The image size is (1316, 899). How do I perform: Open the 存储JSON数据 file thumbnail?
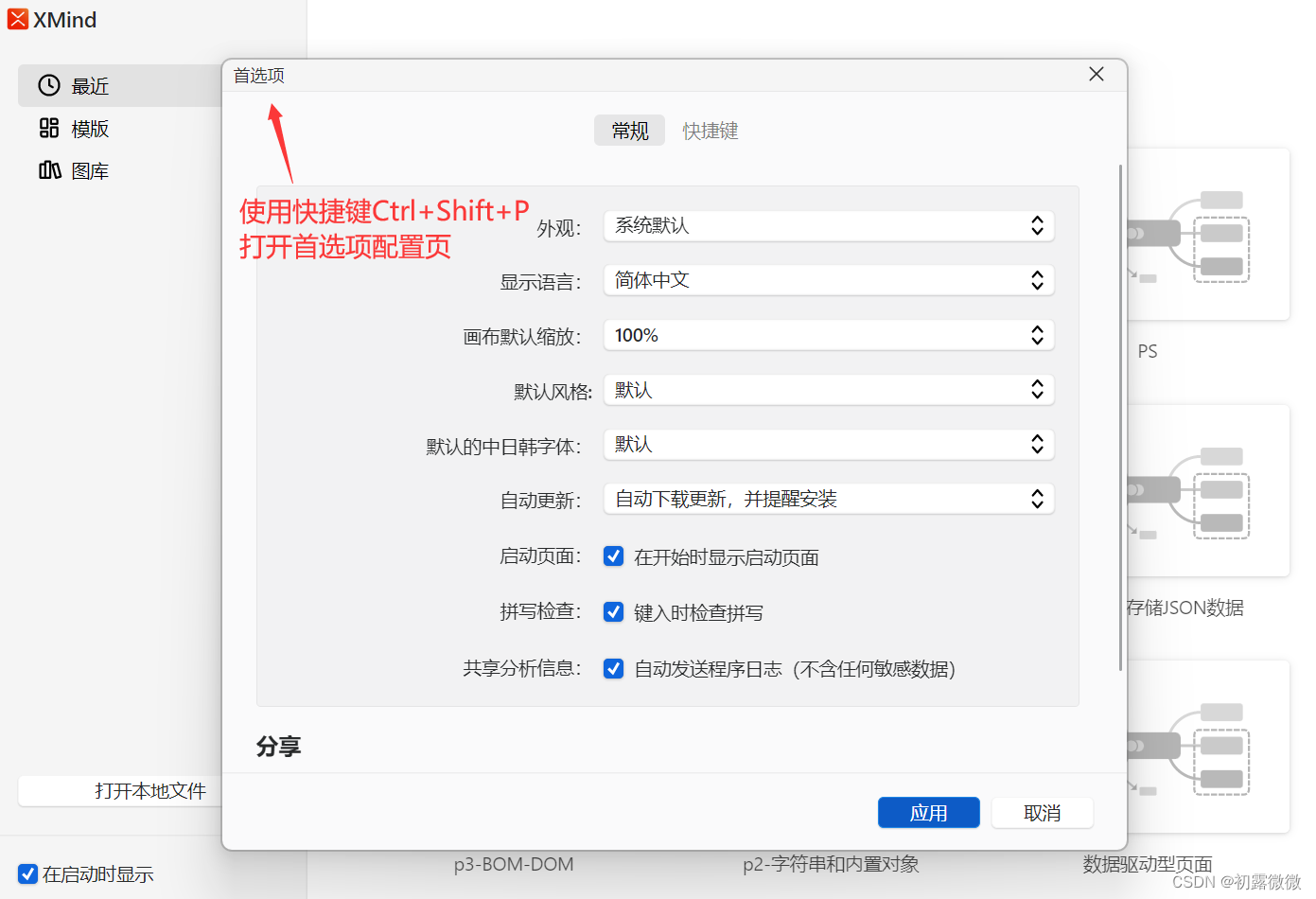point(1207,491)
